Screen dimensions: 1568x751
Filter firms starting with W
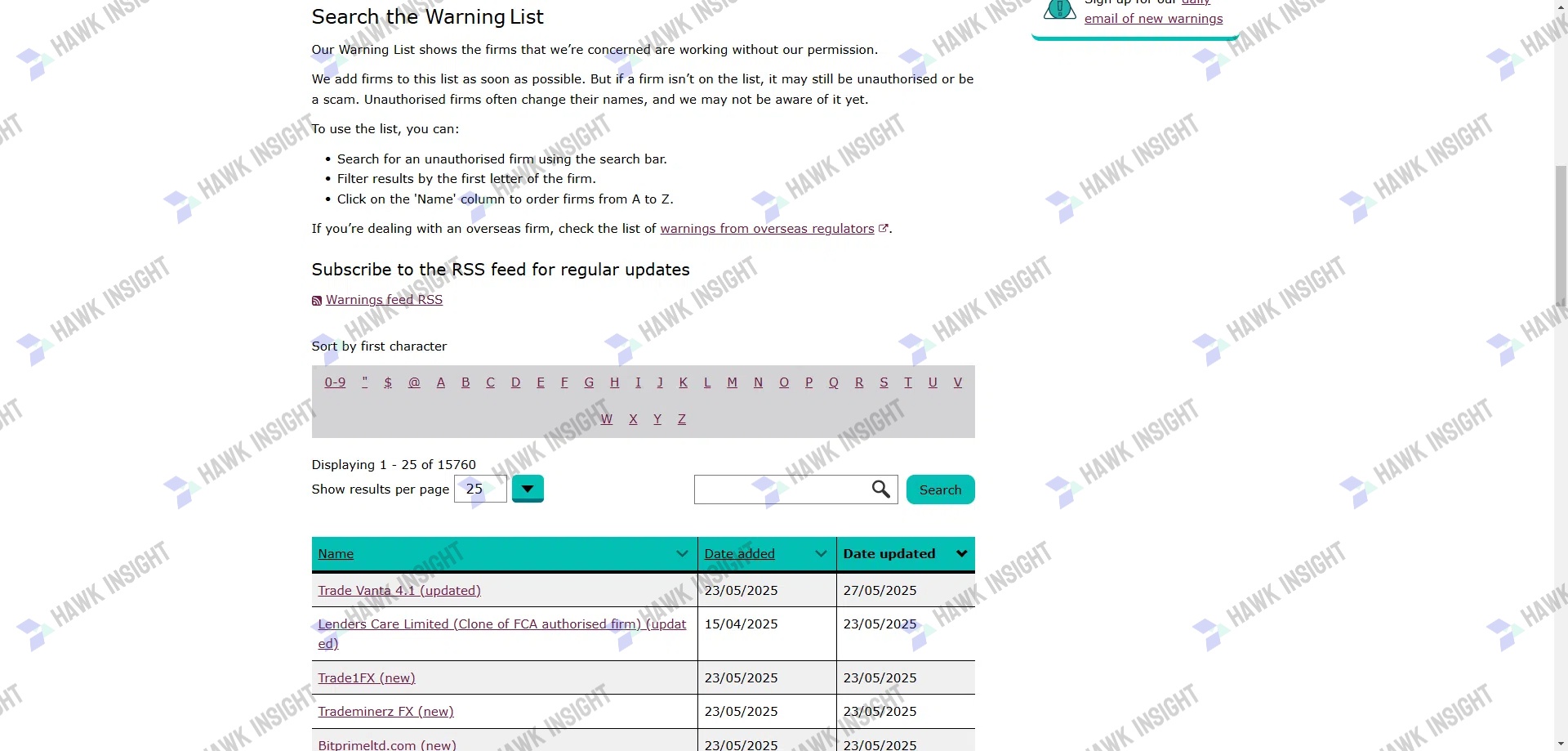pyautogui.click(x=607, y=418)
